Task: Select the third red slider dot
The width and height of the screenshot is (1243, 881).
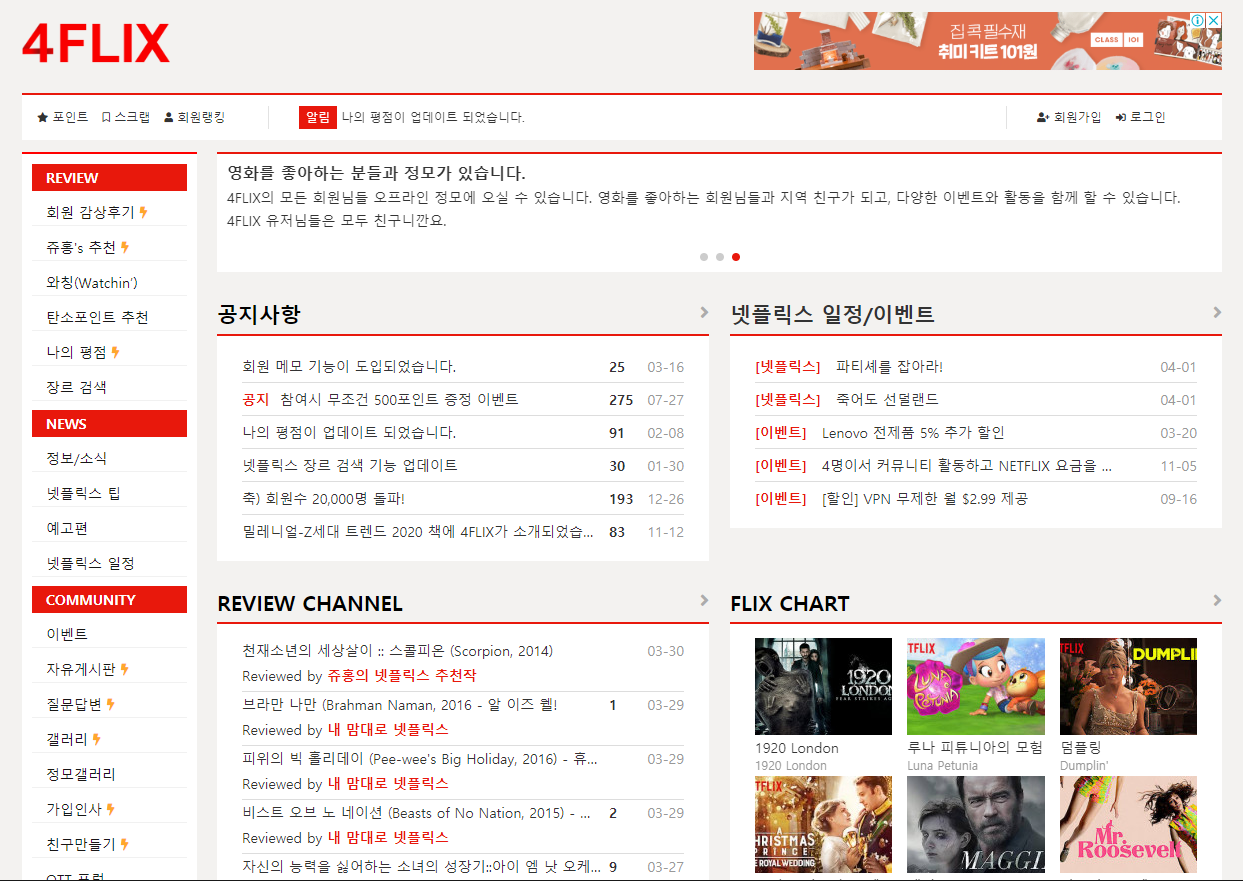Action: (736, 257)
